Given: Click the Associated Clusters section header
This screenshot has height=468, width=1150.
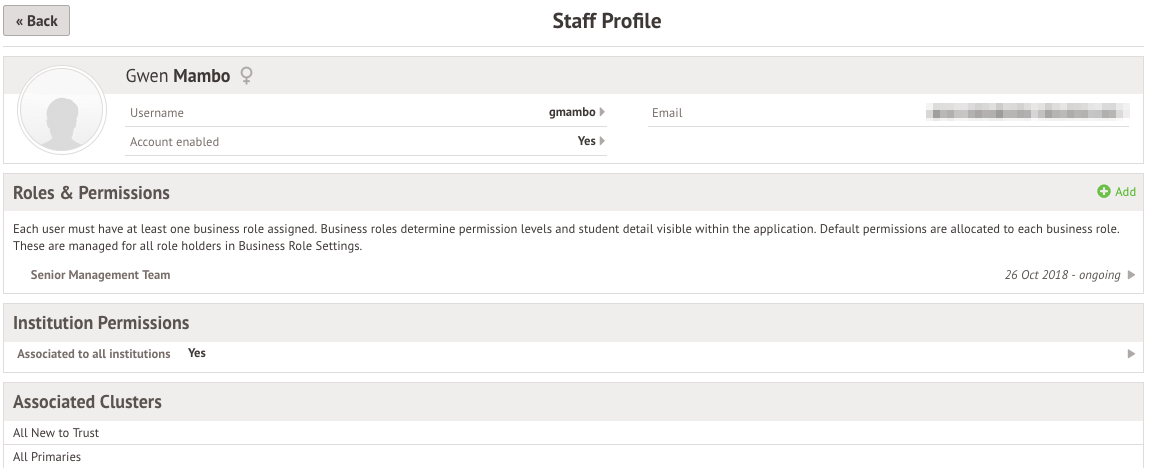Looking at the screenshot, I should coord(87,402).
